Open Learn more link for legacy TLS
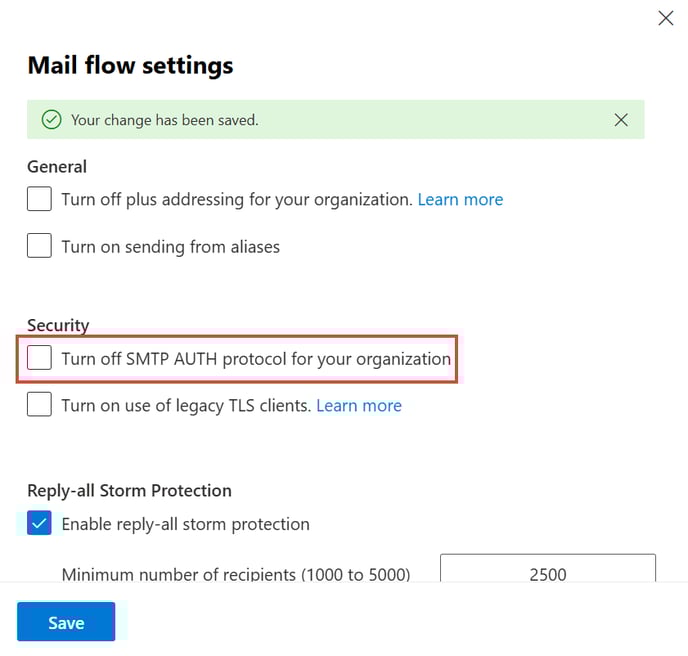 (x=359, y=405)
